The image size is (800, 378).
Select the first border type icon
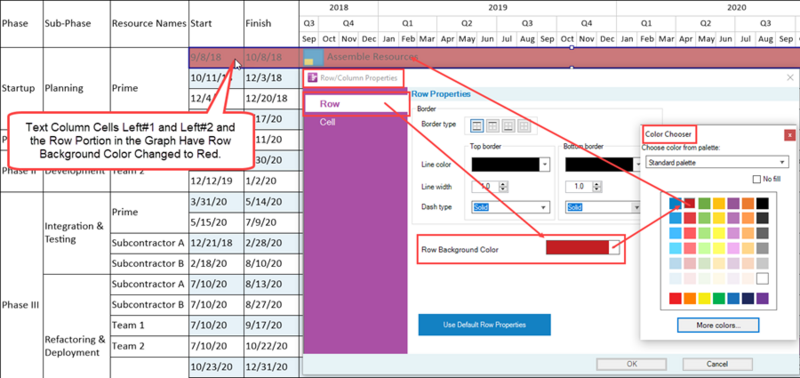coord(477,125)
